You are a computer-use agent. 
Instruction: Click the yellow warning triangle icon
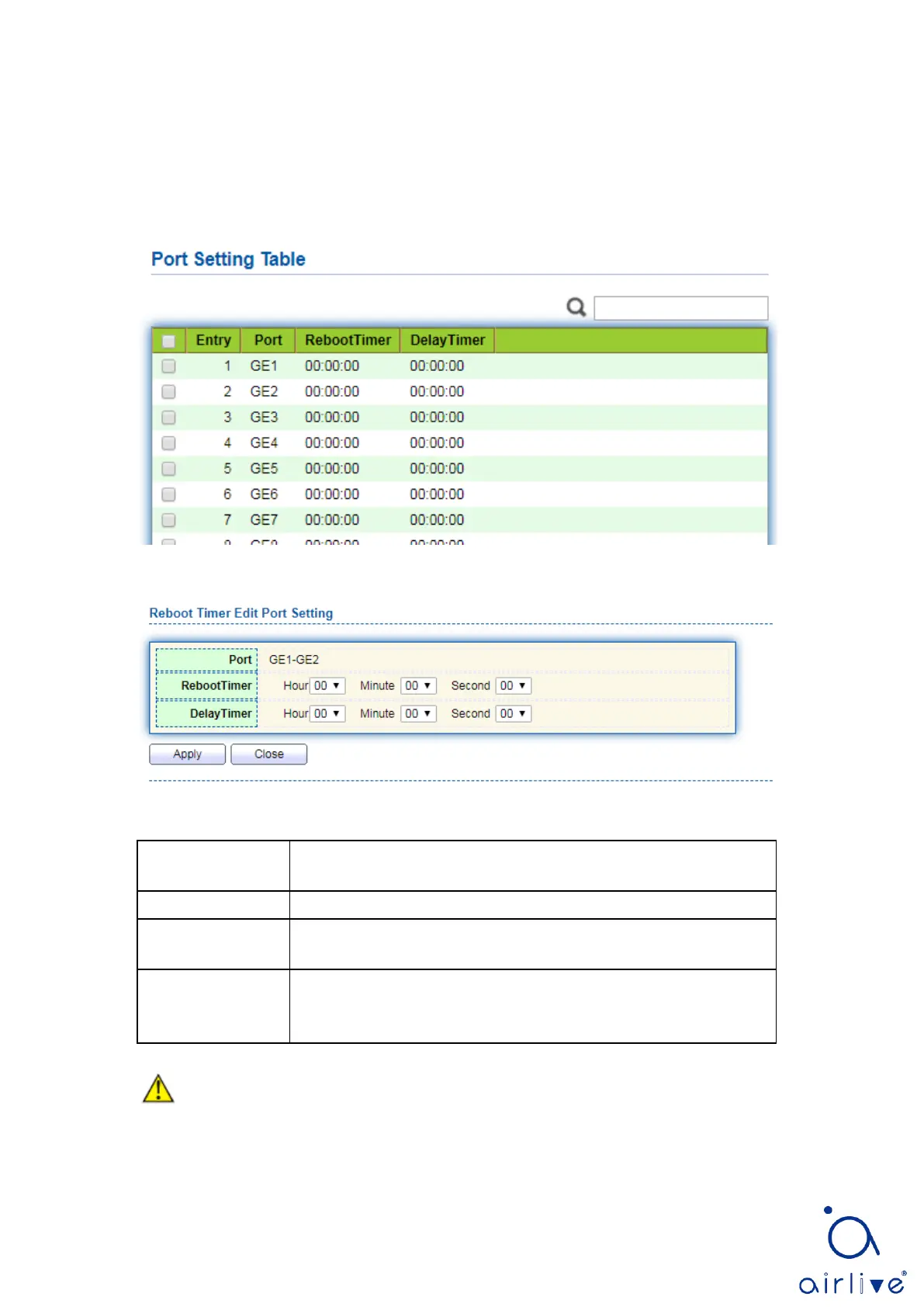point(158,1089)
